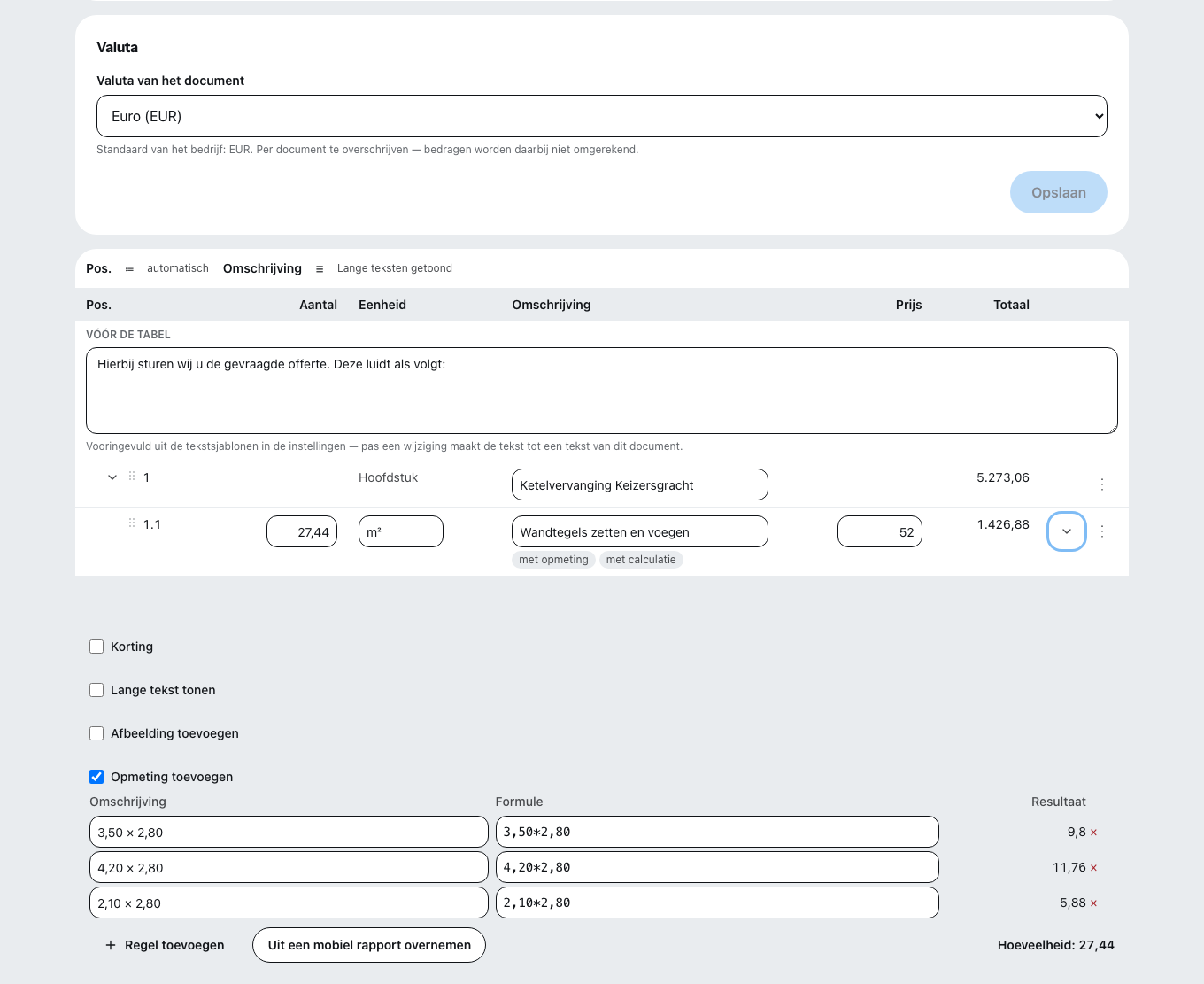This screenshot has height=984, width=1204.
Task: Collapse chapter 1 with its chevron
Action: click(112, 477)
